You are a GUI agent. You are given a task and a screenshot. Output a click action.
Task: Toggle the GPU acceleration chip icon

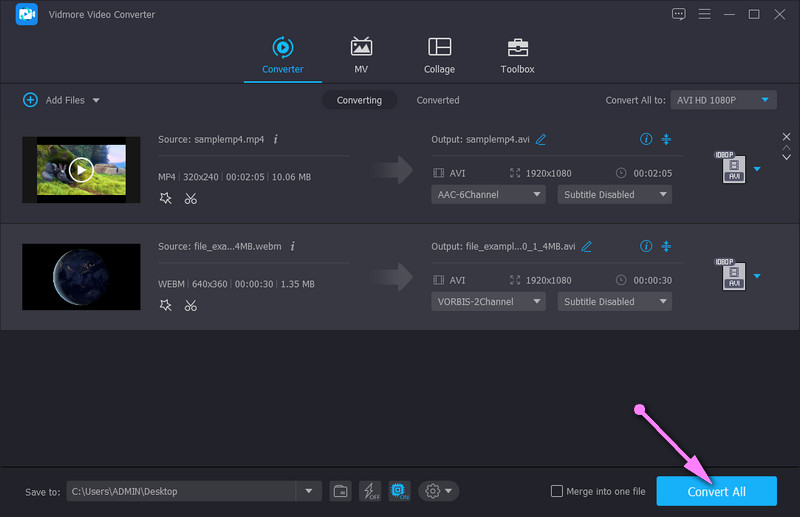coord(399,490)
